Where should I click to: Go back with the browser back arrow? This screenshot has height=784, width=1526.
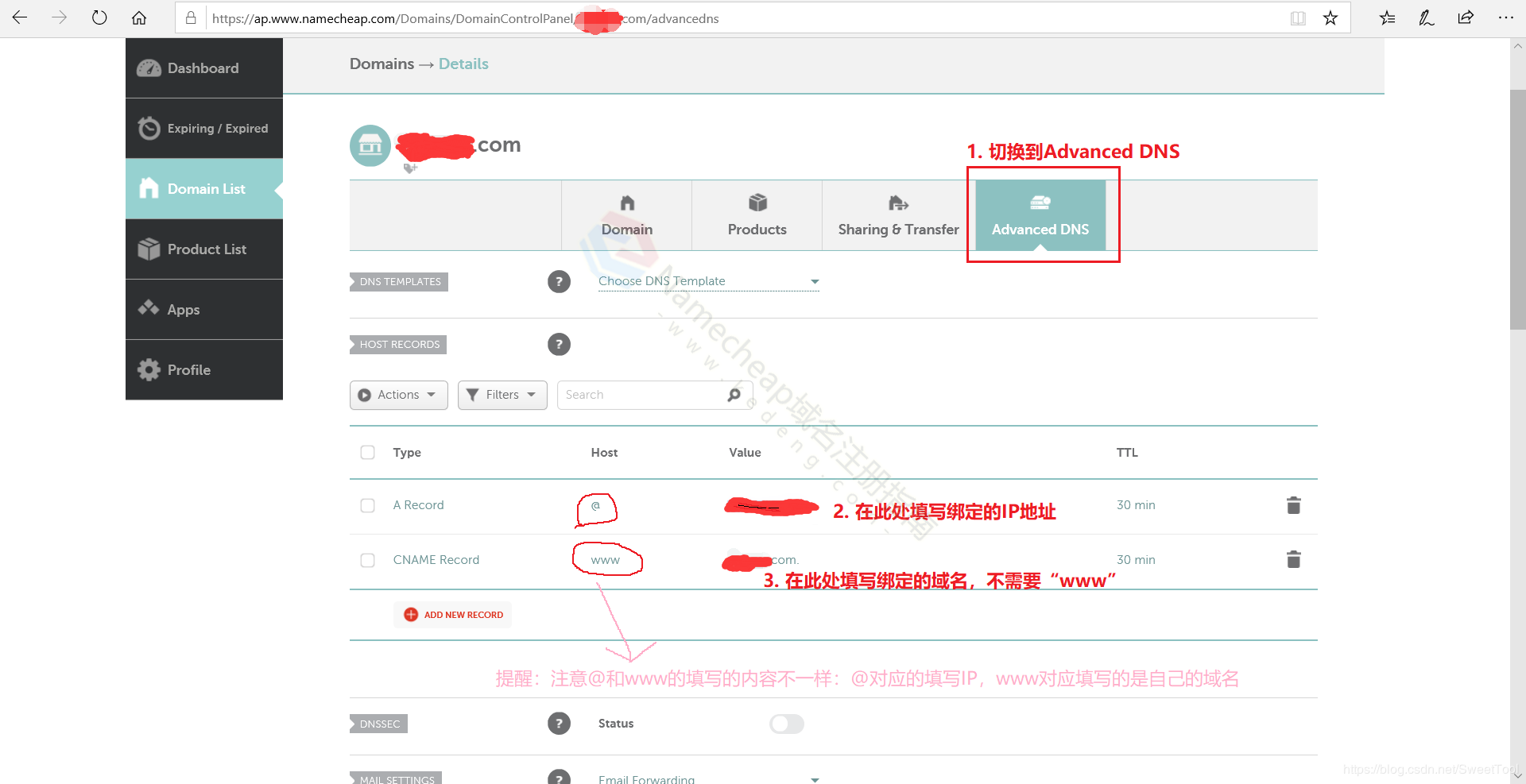[20, 17]
